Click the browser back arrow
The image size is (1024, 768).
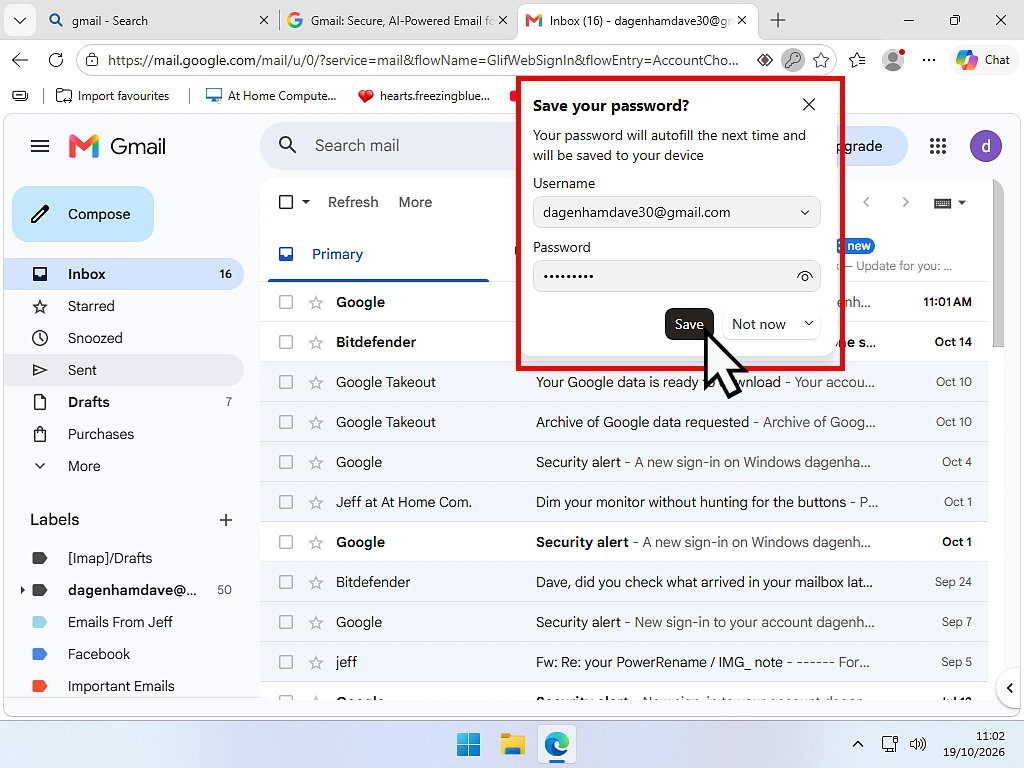click(20, 60)
